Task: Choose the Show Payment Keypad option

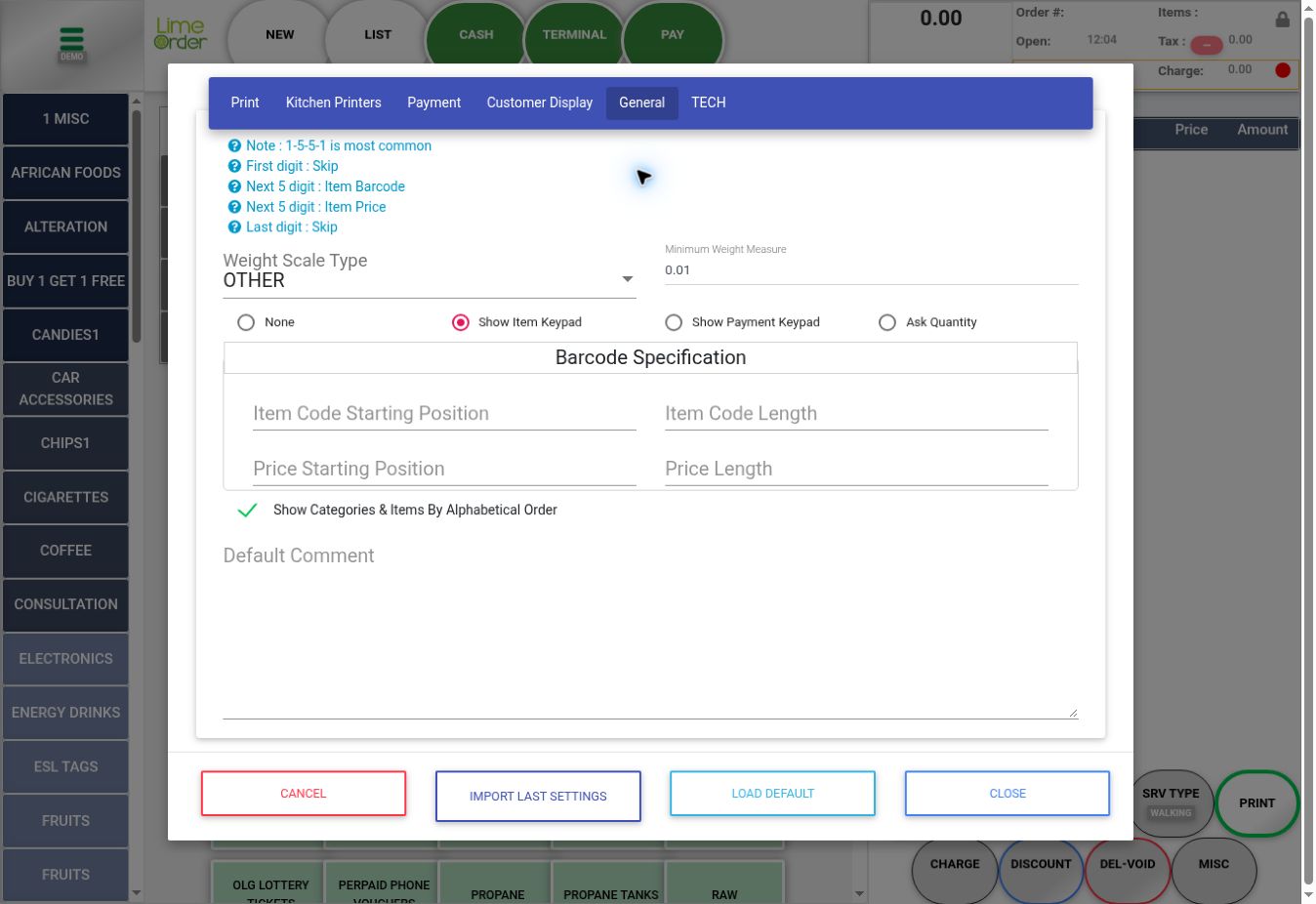Action: click(674, 322)
